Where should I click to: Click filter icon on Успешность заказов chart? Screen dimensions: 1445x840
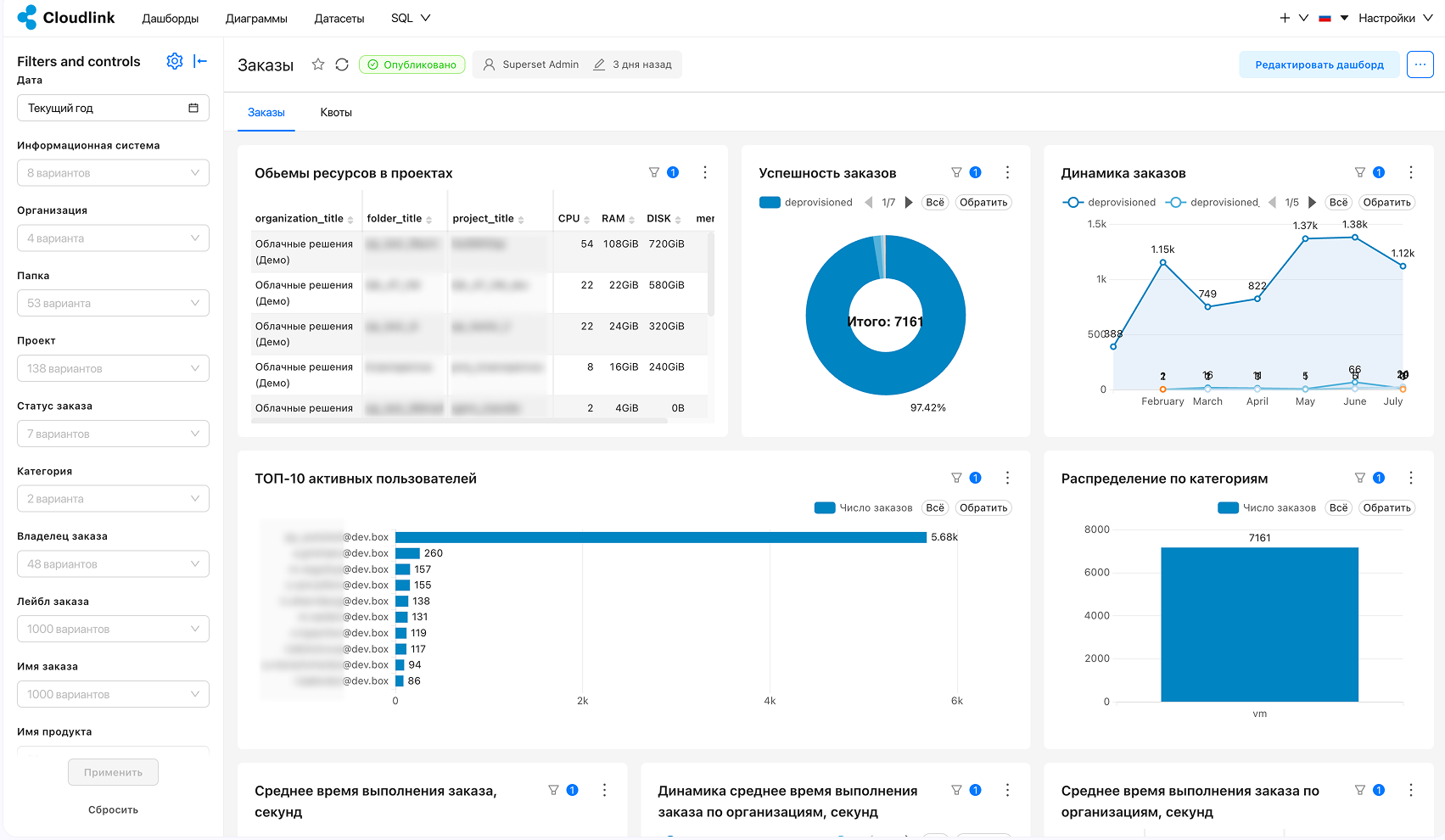[956, 172]
